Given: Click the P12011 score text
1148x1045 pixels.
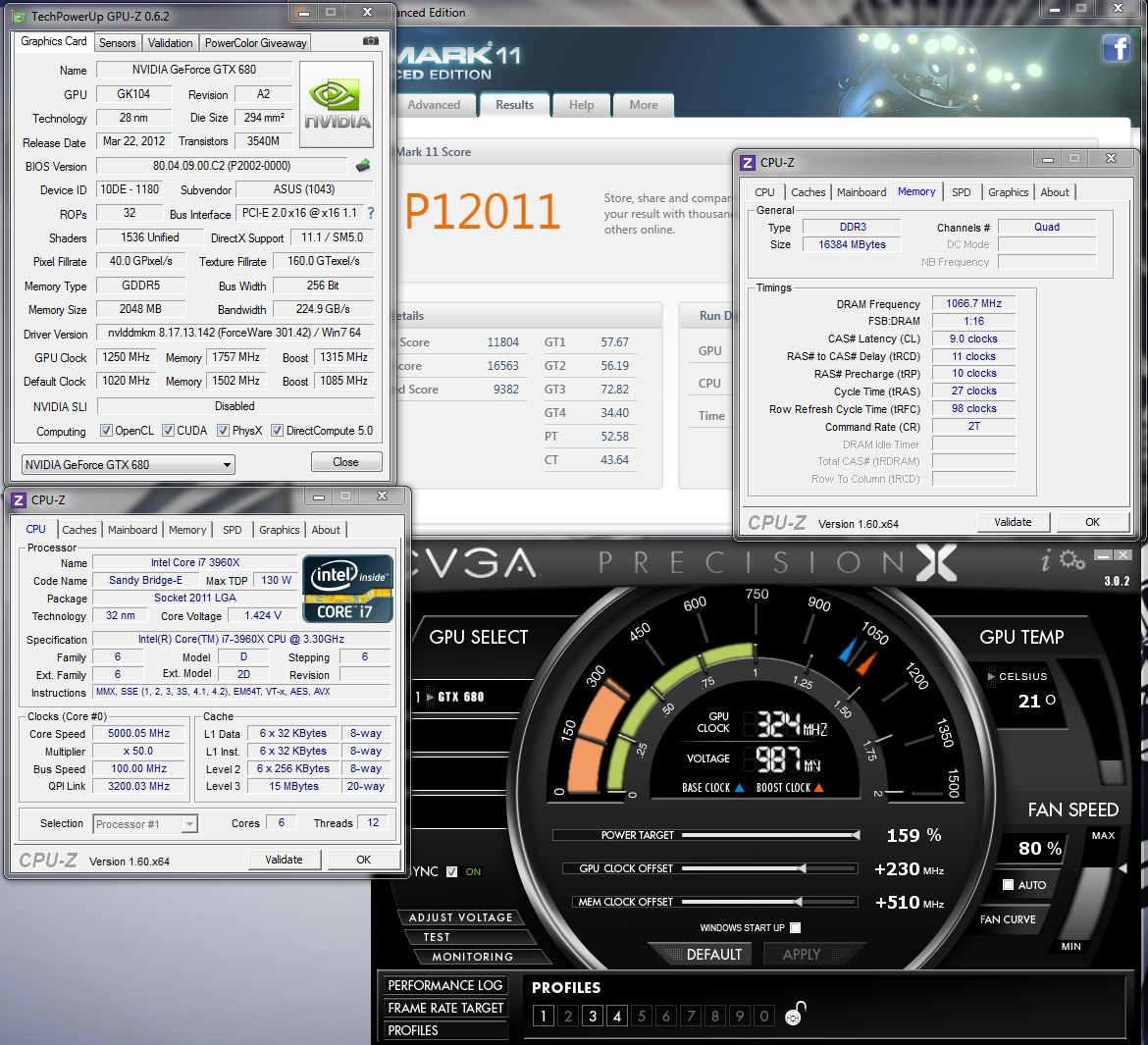Looking at the screenshot, I should (483, 212).
